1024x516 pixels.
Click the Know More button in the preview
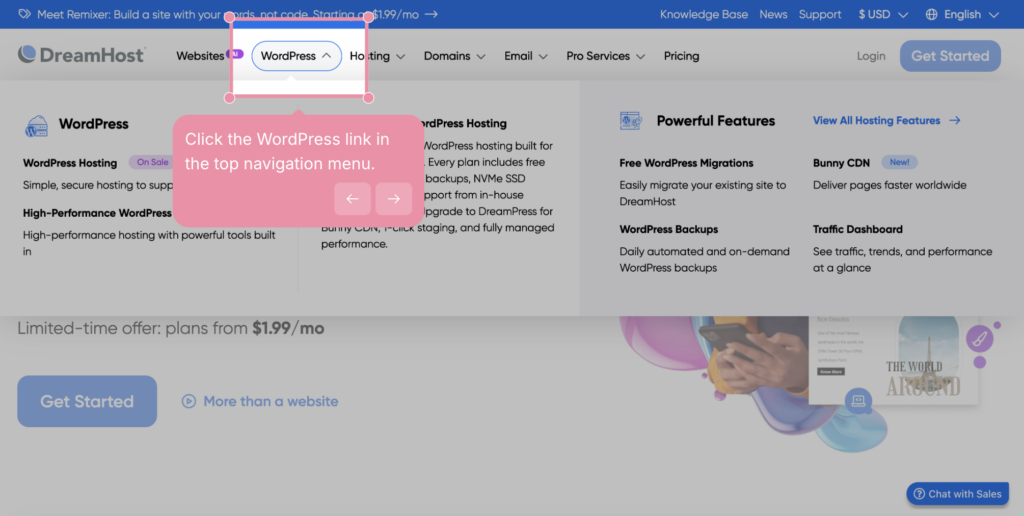pyautogui.click(x=831, y=371)
